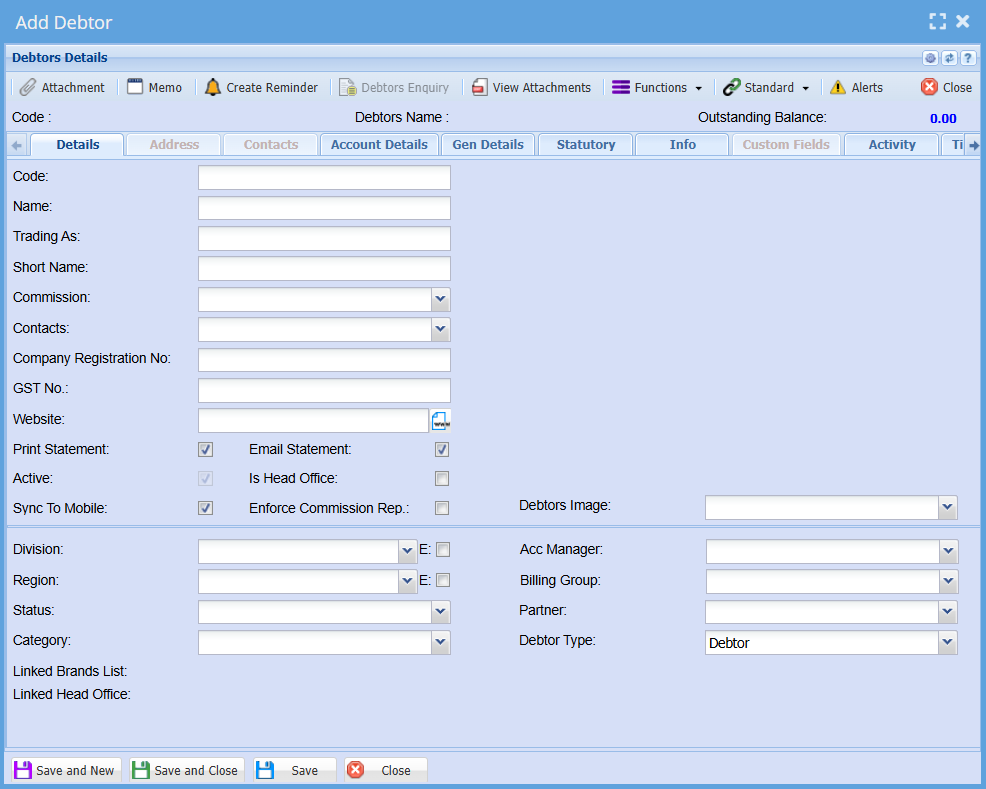Click the Attachment paperclip icon
Viewport: 986px width, 789px height.
coord(28,87)
